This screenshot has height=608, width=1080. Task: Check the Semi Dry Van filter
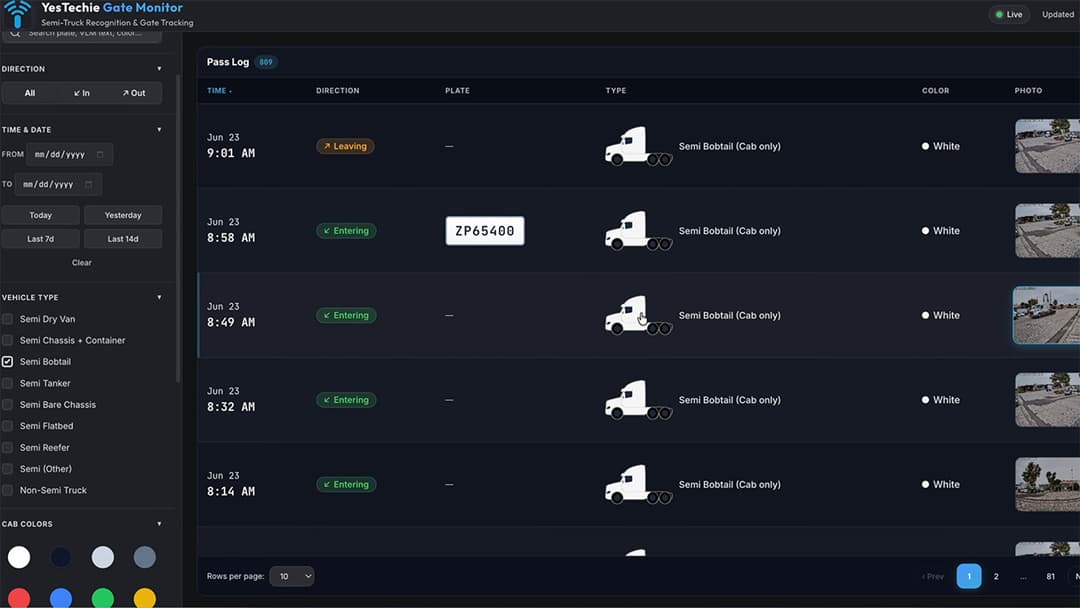coord(8,319)
